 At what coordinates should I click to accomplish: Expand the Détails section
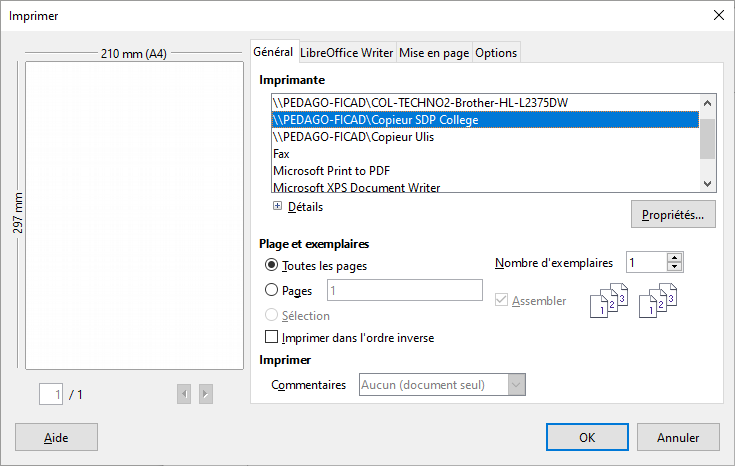278,206
